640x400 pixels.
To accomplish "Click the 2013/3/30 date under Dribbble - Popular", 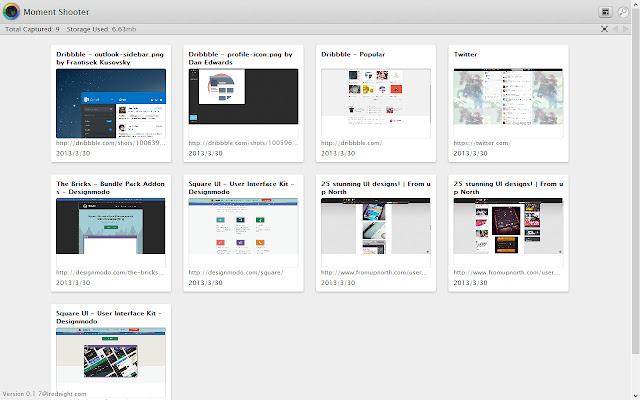I will pos(338,153).
